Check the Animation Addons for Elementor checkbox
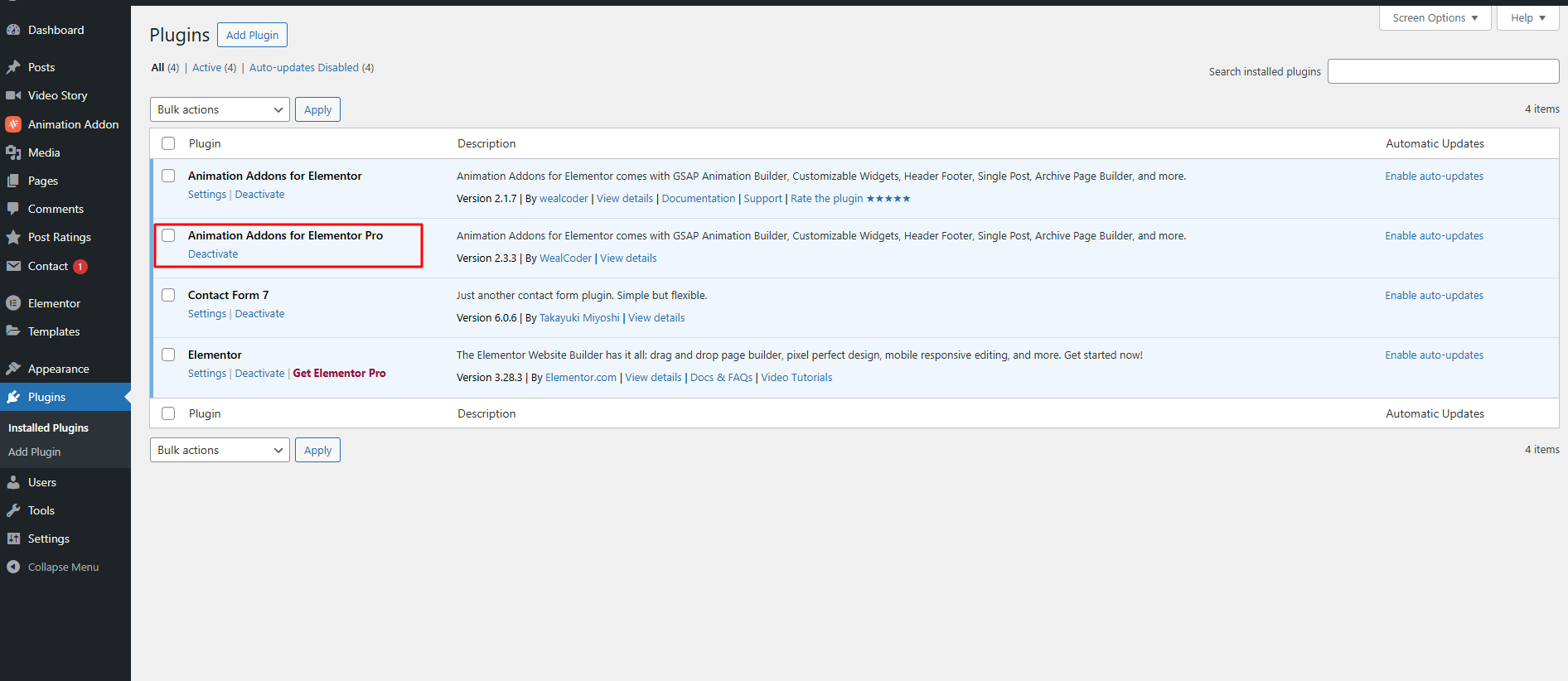This screenshot has width=1568, height=681. [x=168, y=176]
